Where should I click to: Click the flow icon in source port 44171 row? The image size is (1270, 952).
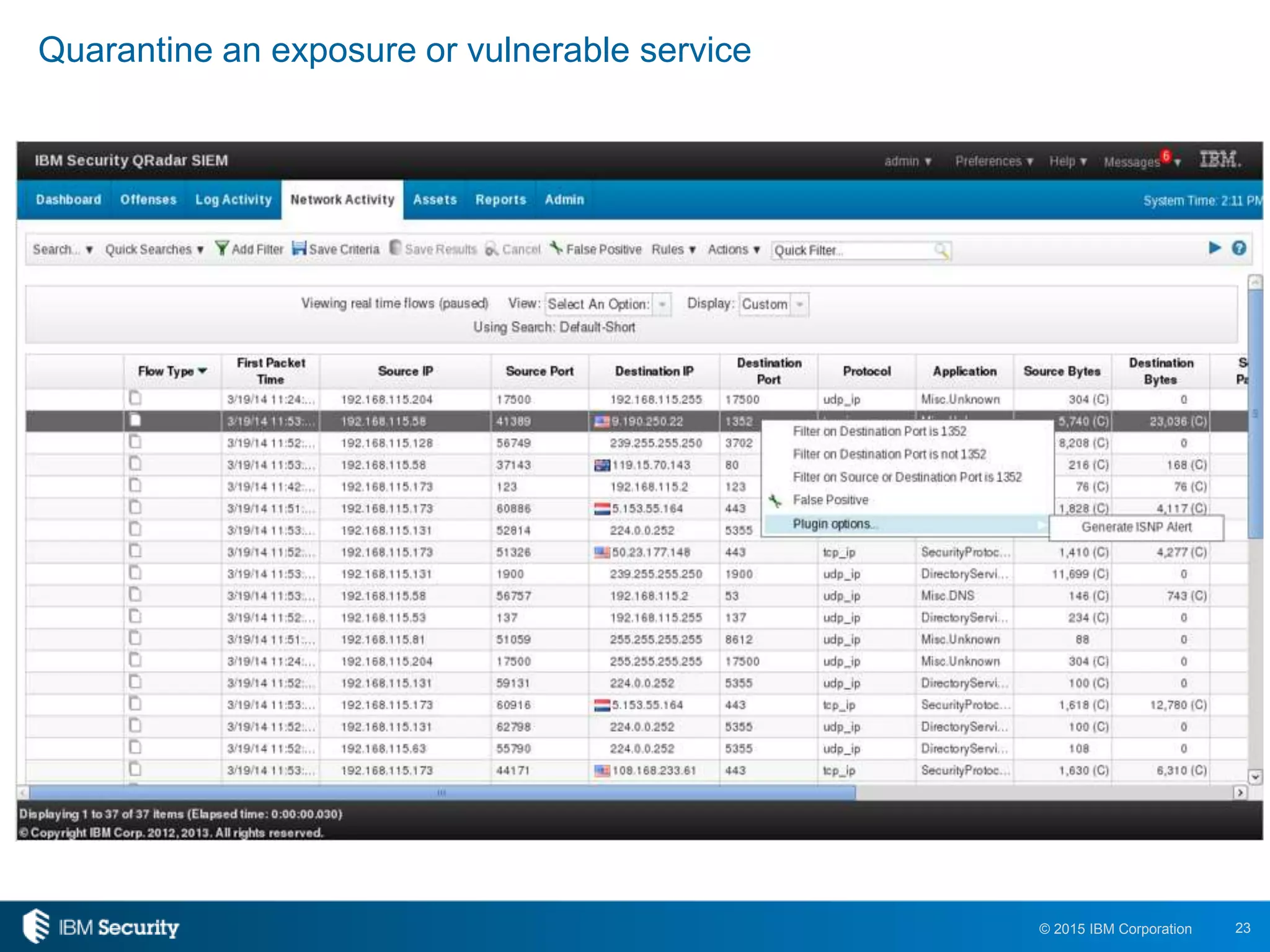tap(135, 769)
